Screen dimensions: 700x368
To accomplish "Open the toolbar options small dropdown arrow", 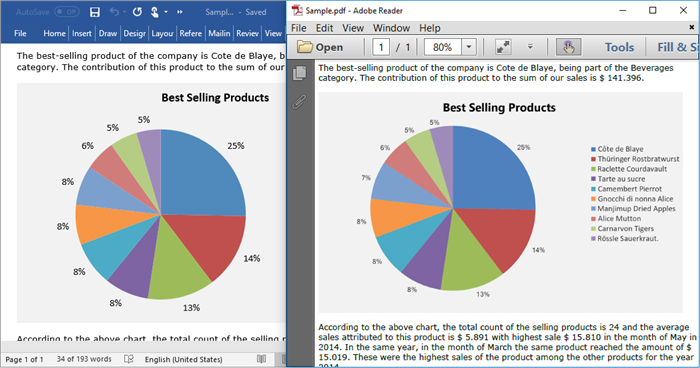I will pyautogui.click(x=530, y=46).
